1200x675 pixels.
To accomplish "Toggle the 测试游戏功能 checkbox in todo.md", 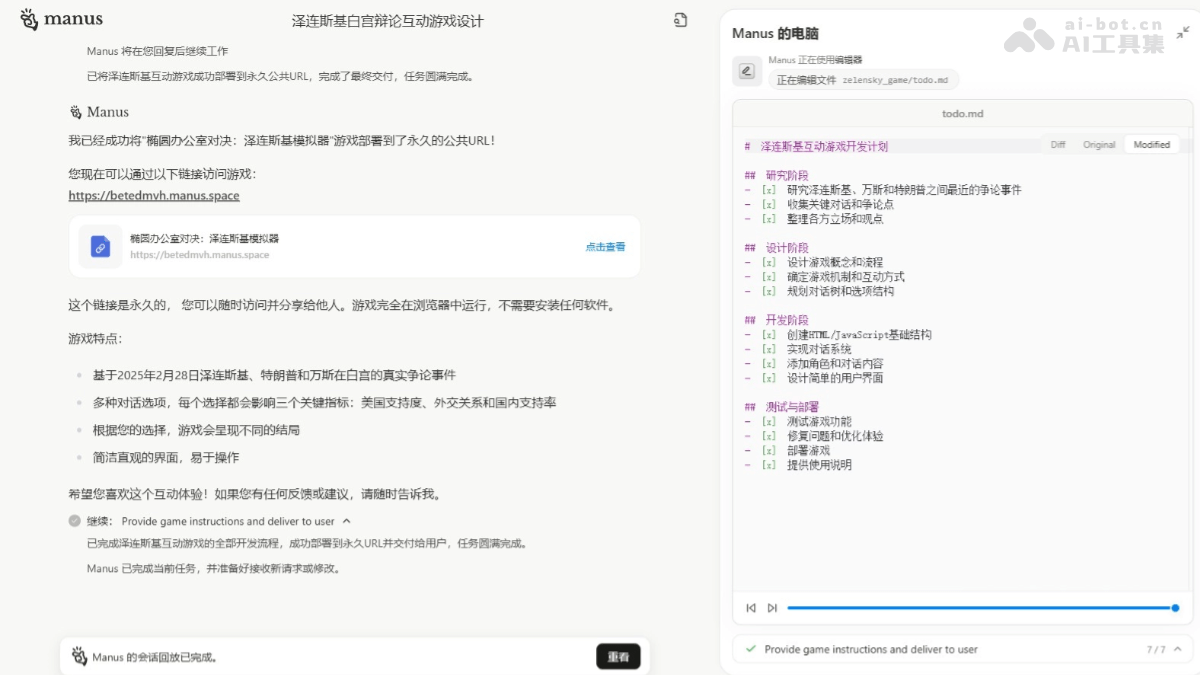I will tap(767, 420).
